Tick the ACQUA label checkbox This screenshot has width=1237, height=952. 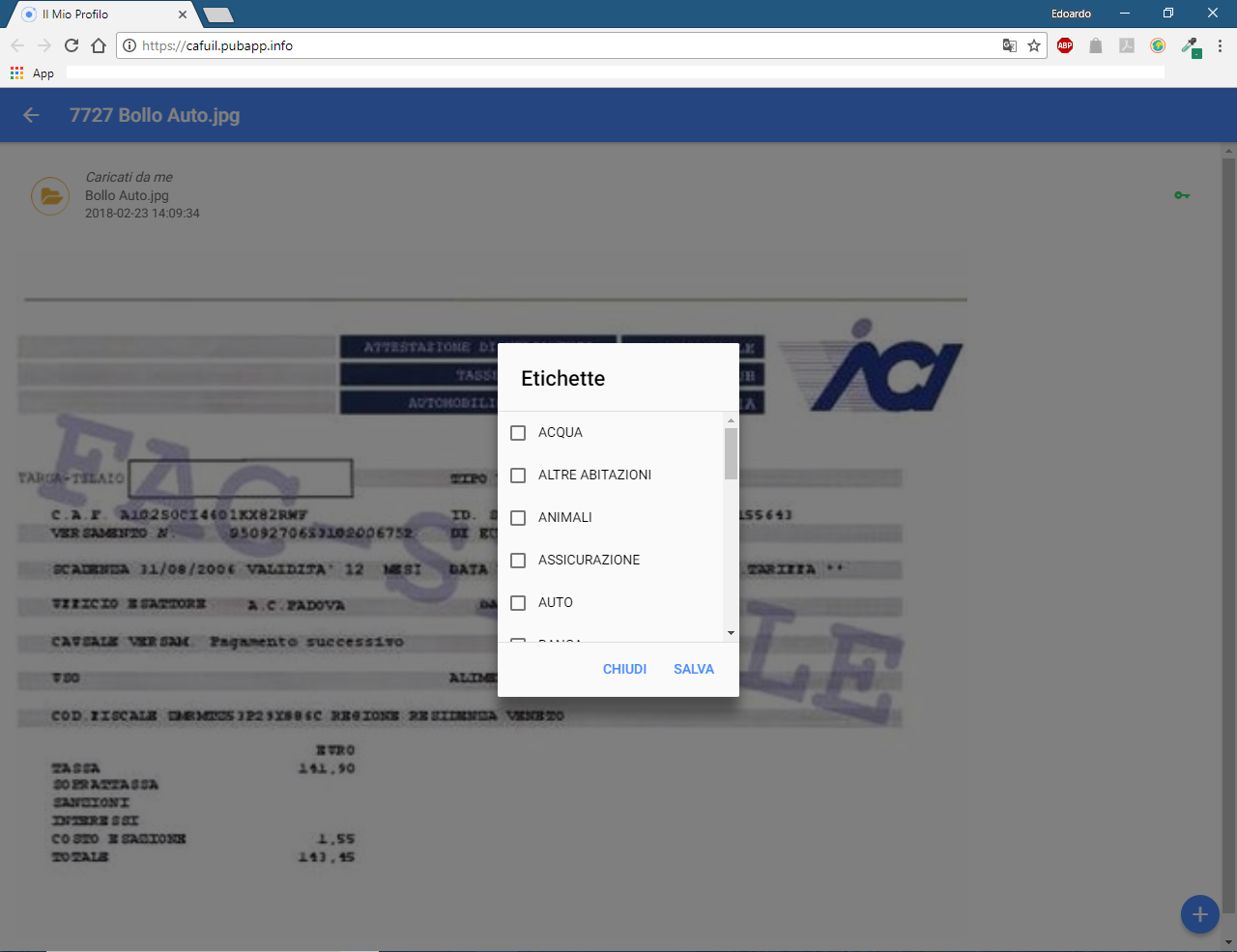(518, 433)
